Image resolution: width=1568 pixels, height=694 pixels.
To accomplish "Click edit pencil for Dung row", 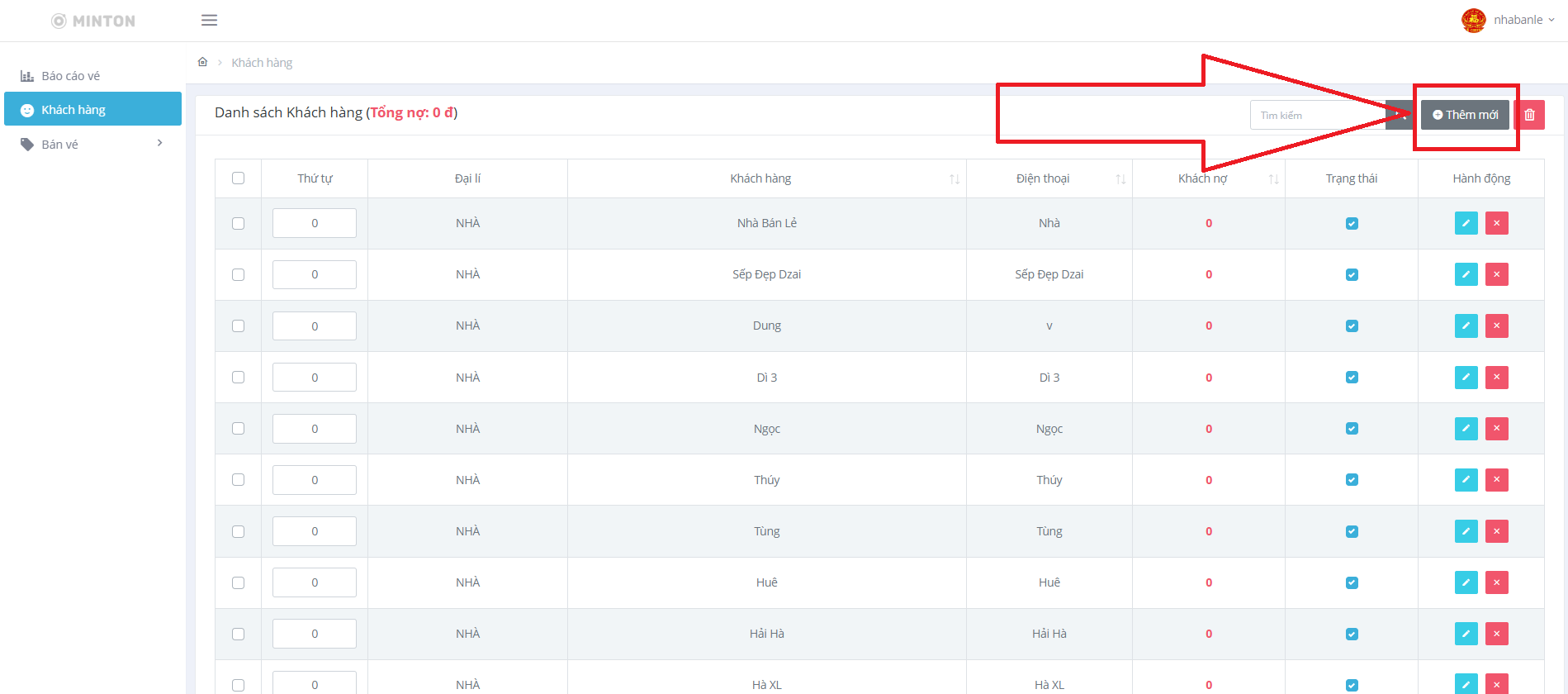I will (1466, 326).
